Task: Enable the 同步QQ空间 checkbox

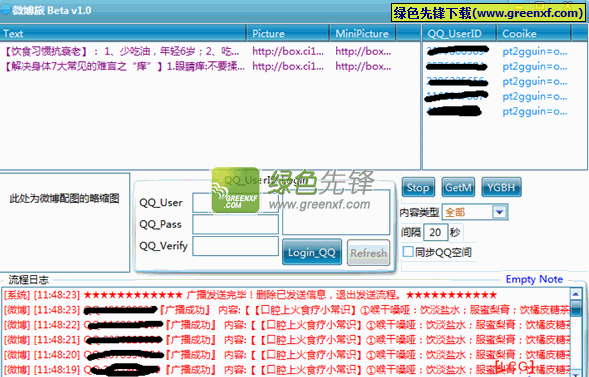Action: pyautogui.click(x=408, y=252)
